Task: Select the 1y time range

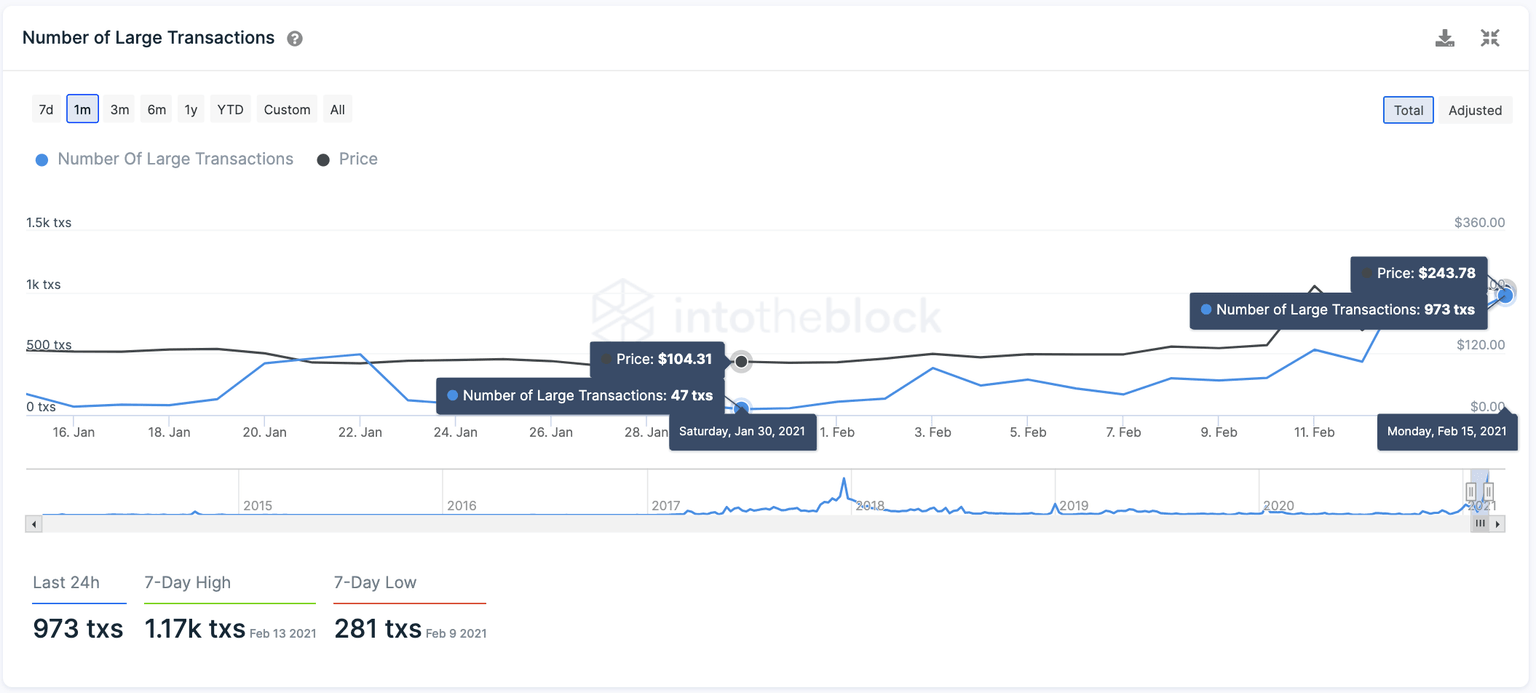Action: [190, 109]
